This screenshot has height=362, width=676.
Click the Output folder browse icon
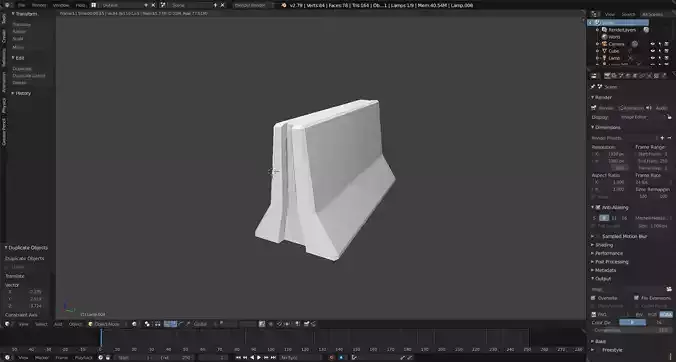click(x=669, y=289)
